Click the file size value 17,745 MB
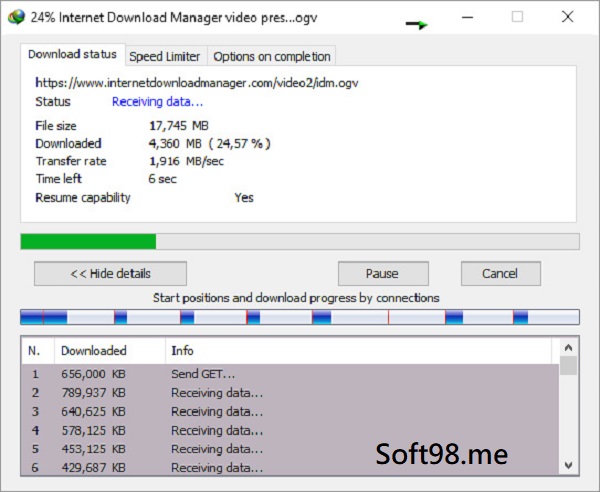This screenshot has height=492, width=600. (x=179, y=126)
